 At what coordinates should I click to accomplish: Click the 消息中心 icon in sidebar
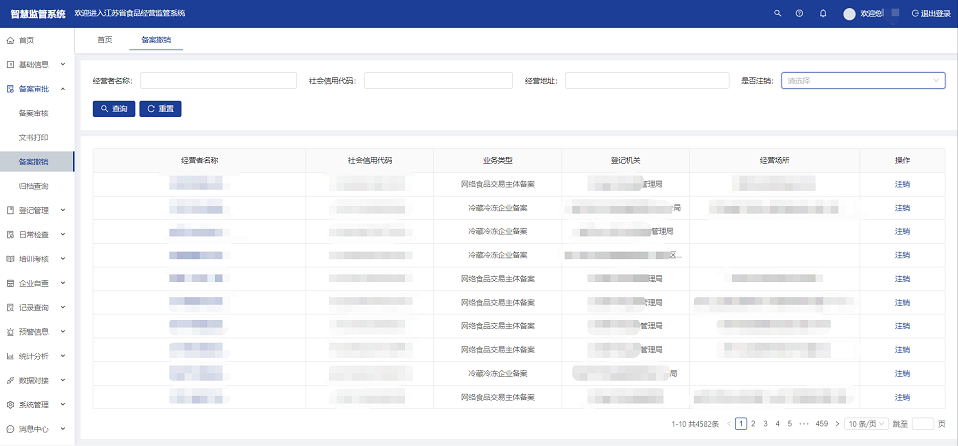click(x=10, y=429)
